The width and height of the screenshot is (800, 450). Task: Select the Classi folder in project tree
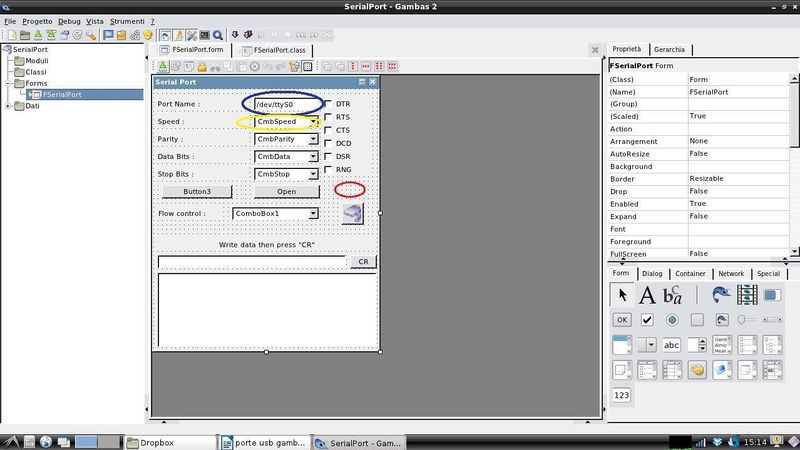(x=36, y=72)
